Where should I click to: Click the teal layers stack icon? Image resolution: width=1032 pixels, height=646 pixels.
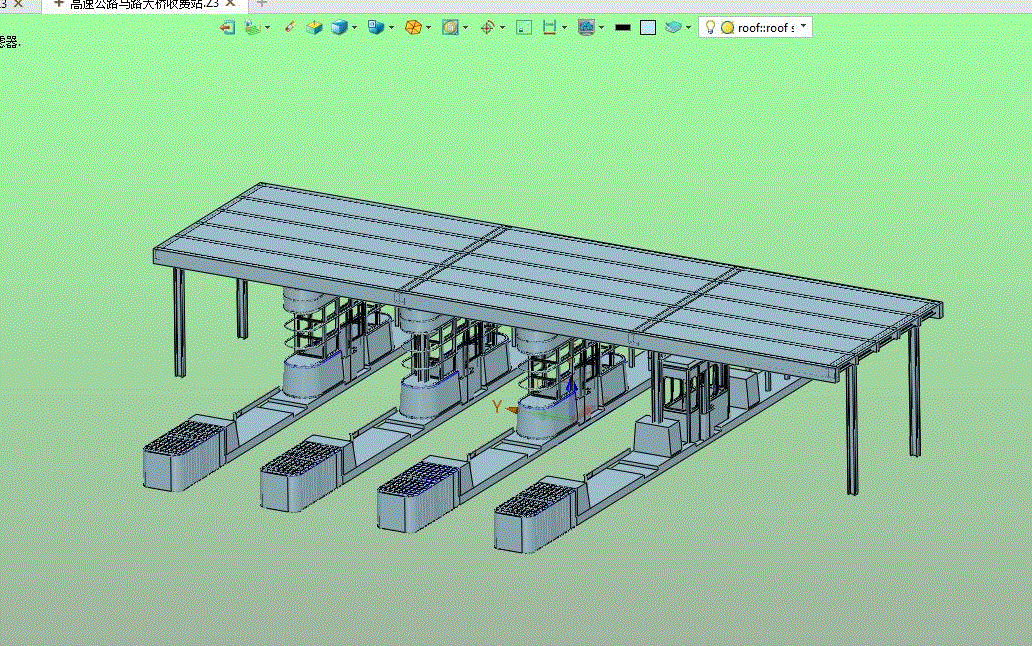[673, 27]
